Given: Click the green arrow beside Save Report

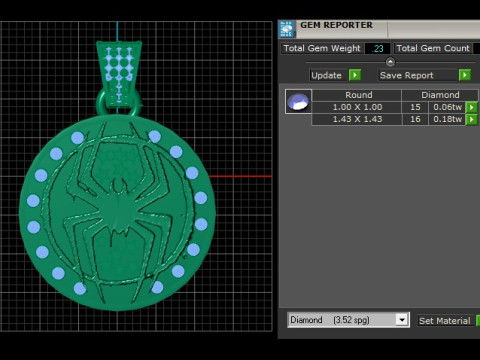Looking at the screenshot, I should (465, 75).
